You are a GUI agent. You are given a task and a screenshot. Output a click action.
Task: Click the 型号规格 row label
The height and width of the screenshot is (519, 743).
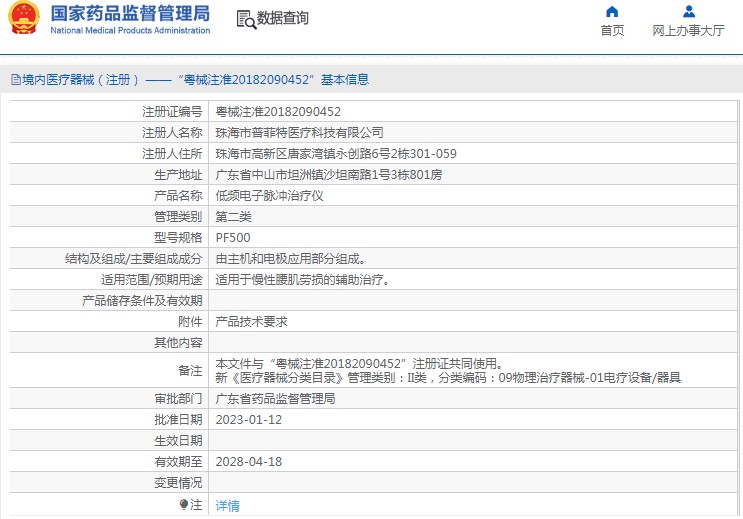(x=178, y=237)
